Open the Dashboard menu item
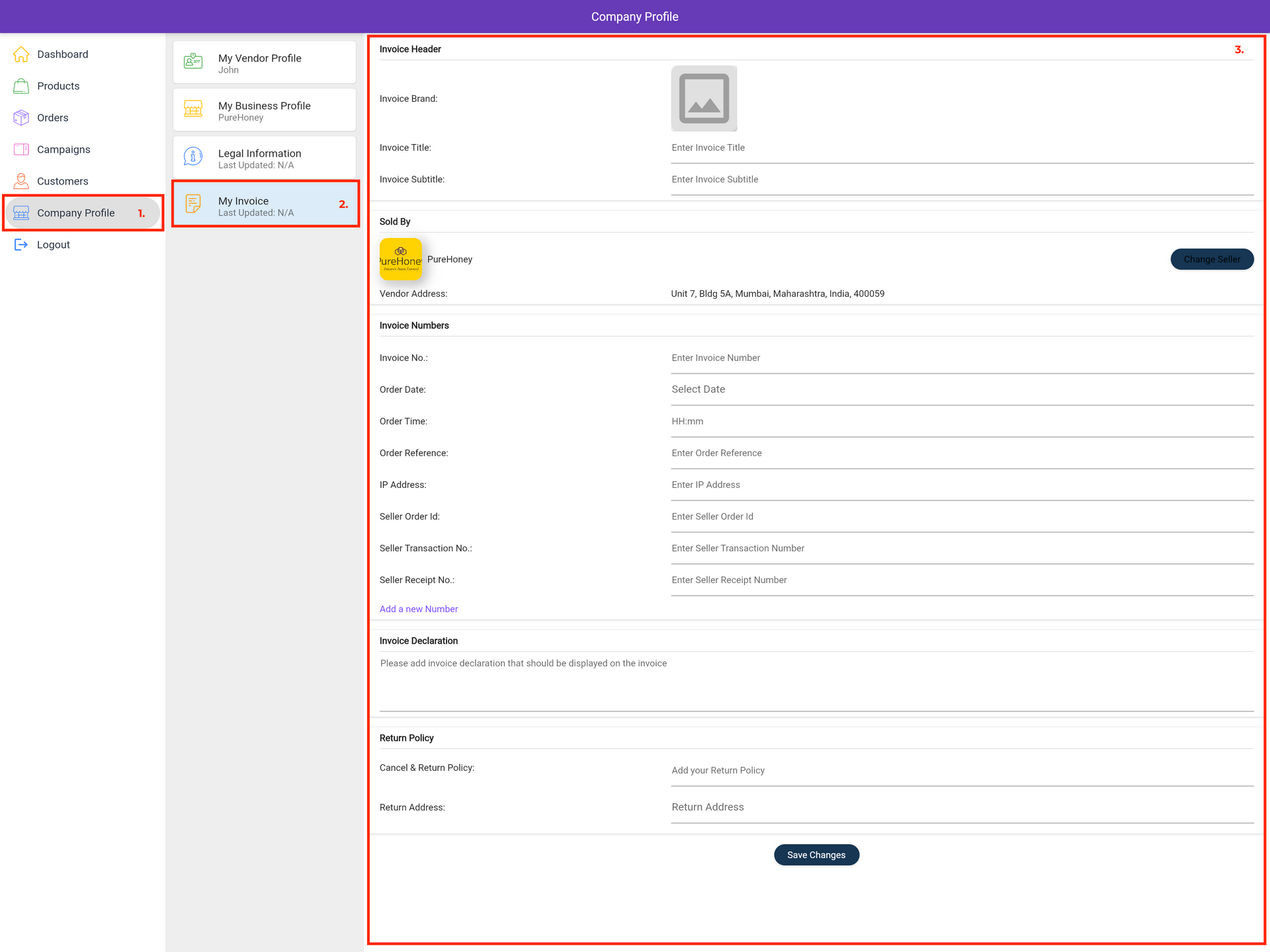 pos(83,54)
